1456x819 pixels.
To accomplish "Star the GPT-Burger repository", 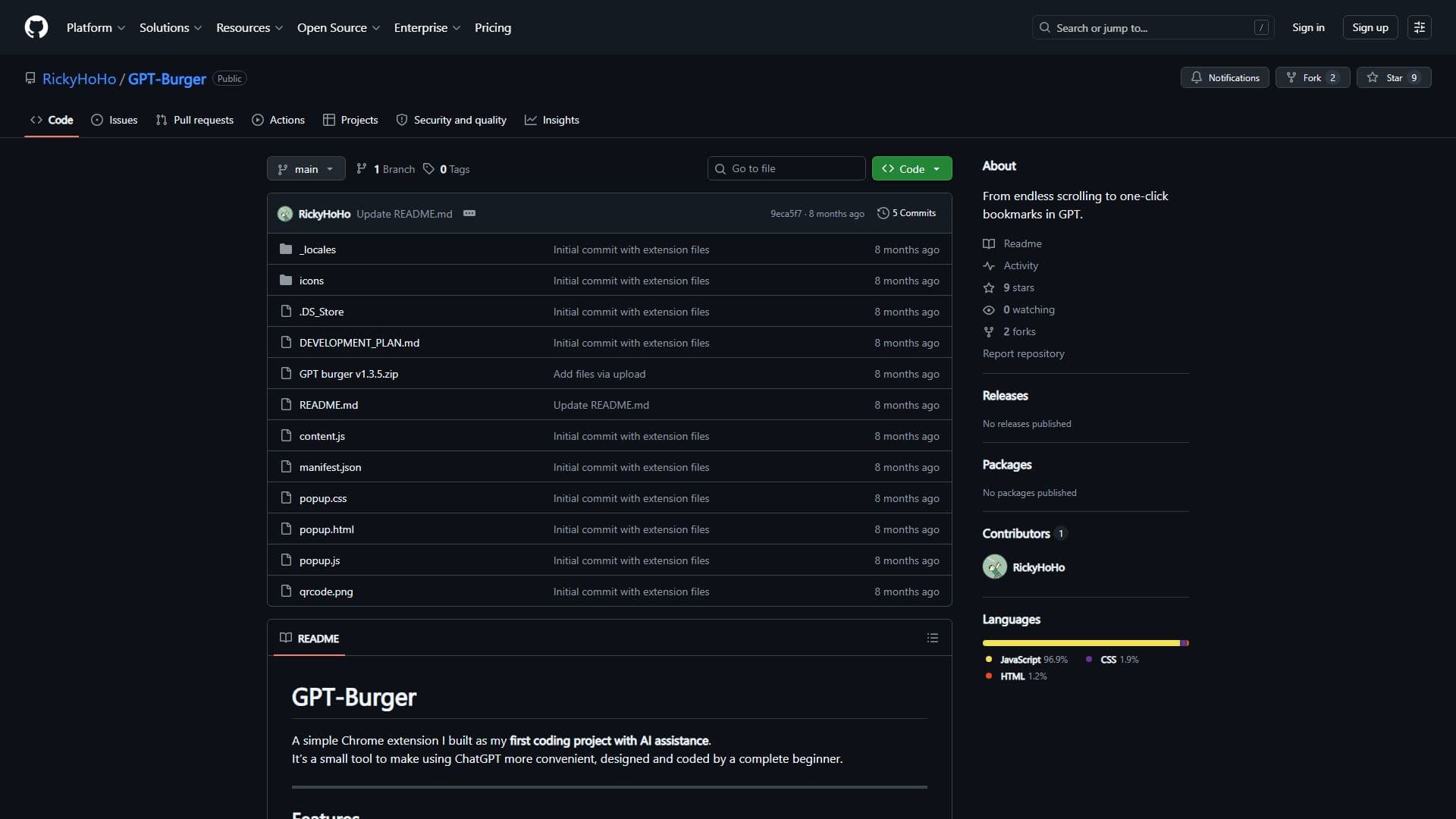I will tap(1394, 77).
